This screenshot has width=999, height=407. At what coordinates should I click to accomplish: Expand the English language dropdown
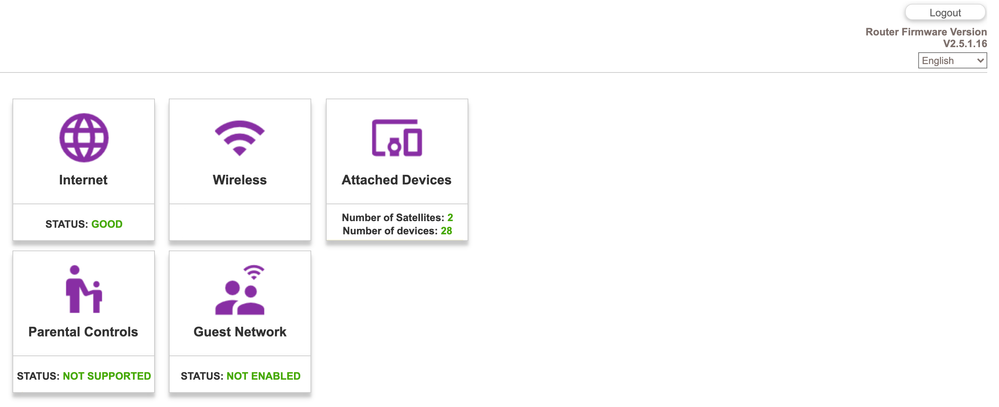(x=952, y=61)
